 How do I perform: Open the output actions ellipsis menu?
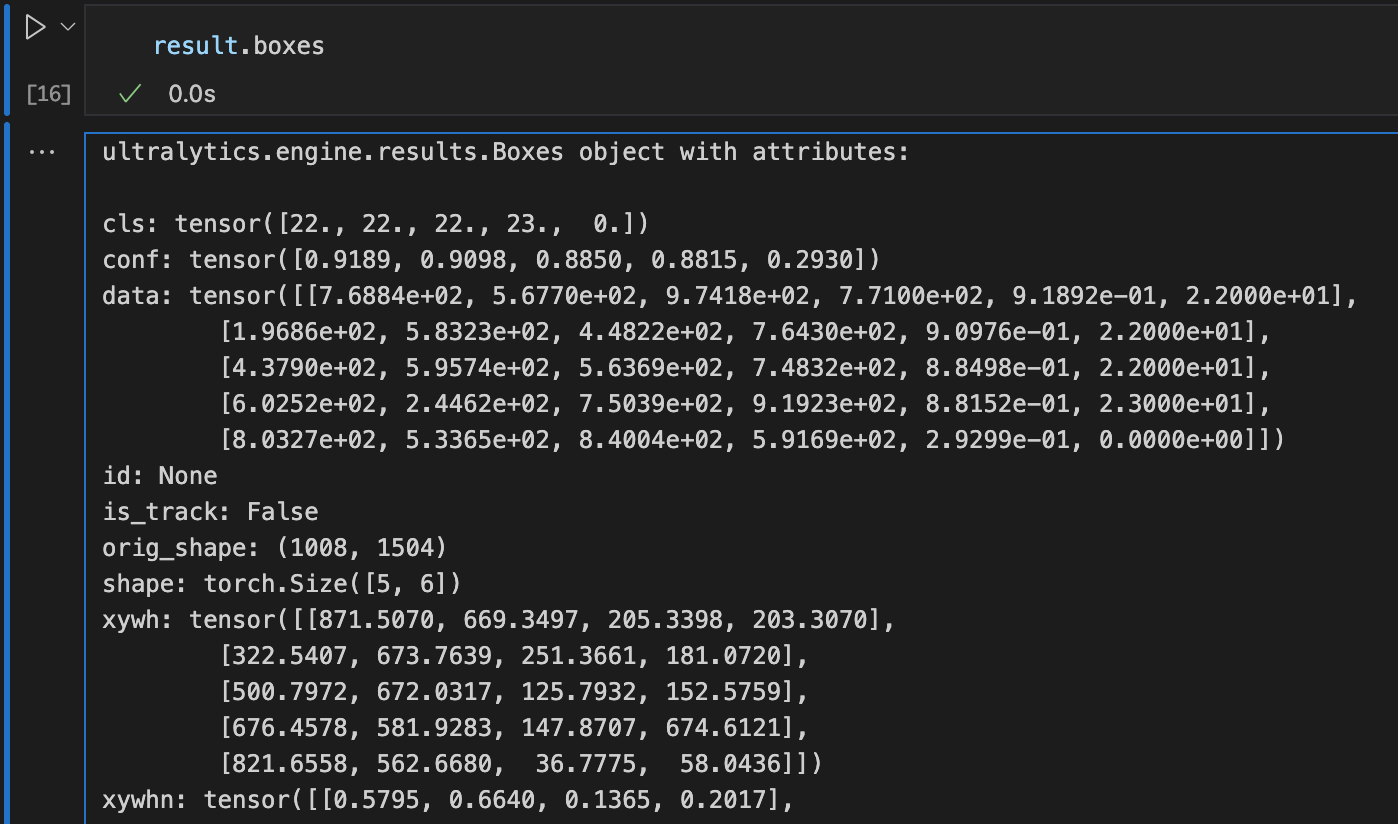point(43,152)
